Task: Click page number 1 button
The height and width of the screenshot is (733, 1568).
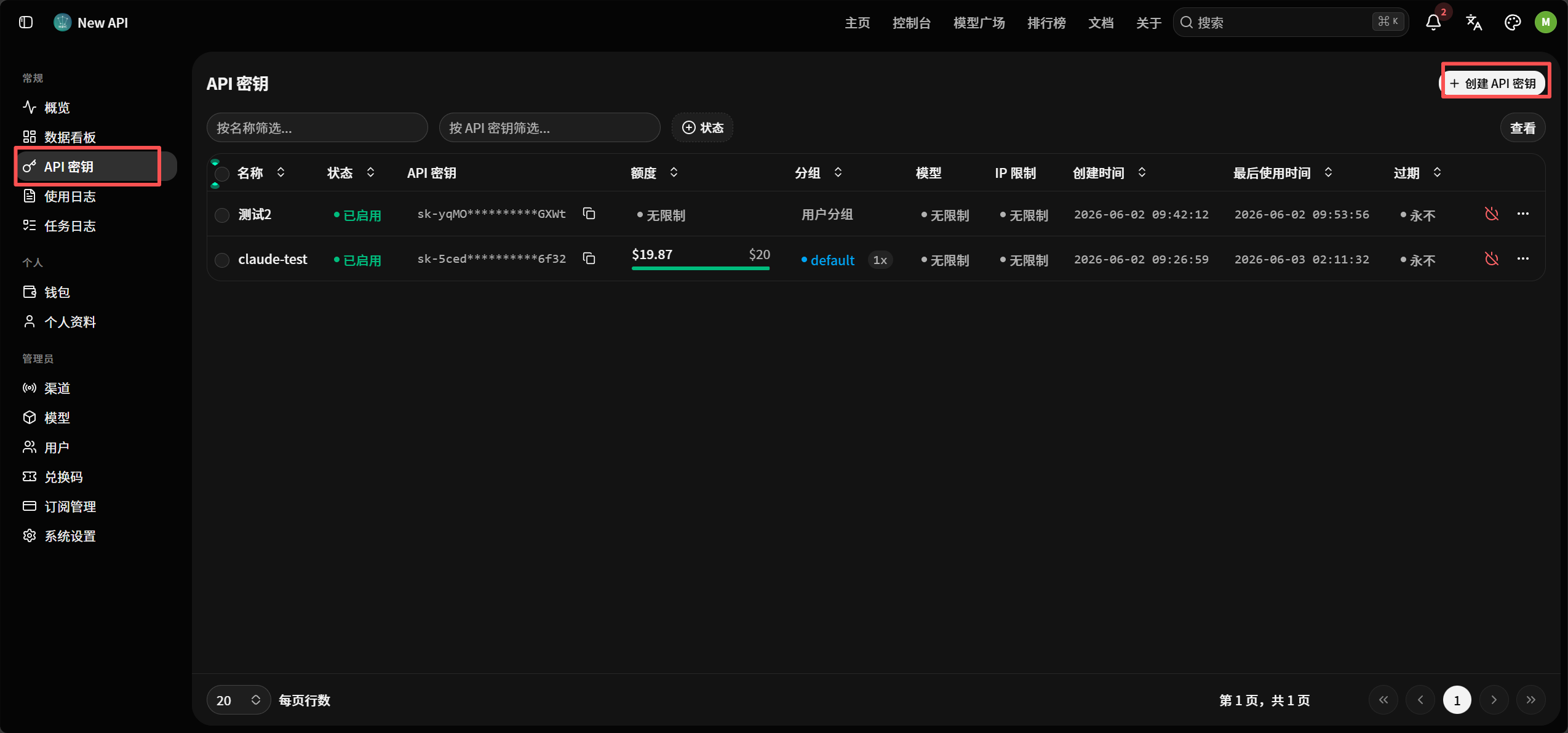Action: (1457, 700)
